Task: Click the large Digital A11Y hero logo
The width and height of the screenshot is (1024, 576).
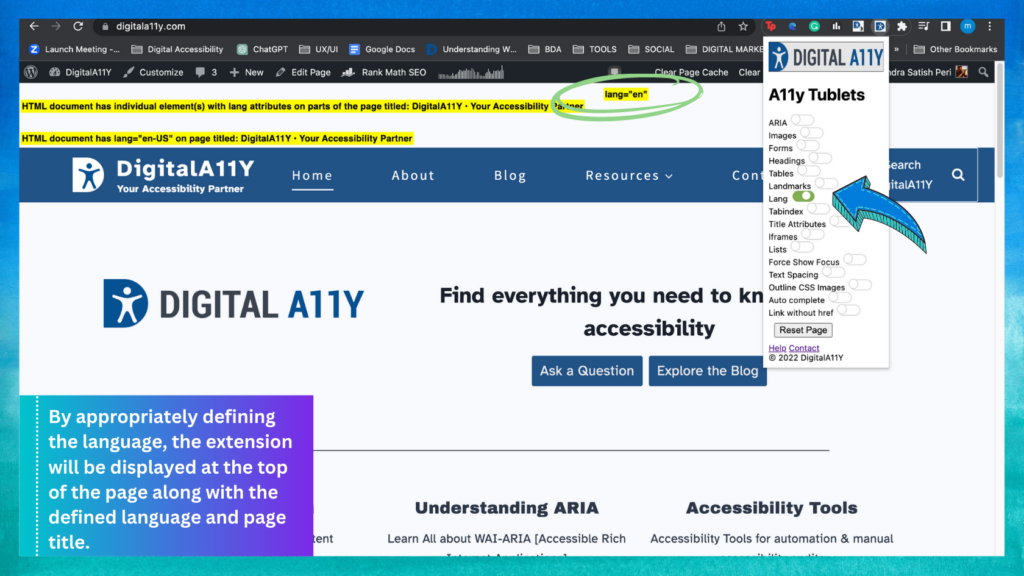Action: coord(233,304)
